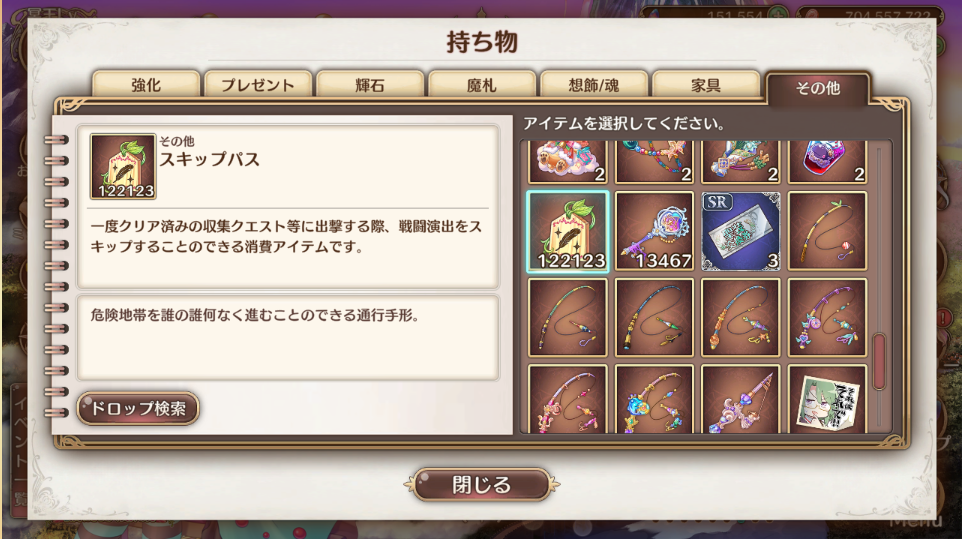
Task: Select the green-haired character photo item
Action: click(x=828, y=399)
